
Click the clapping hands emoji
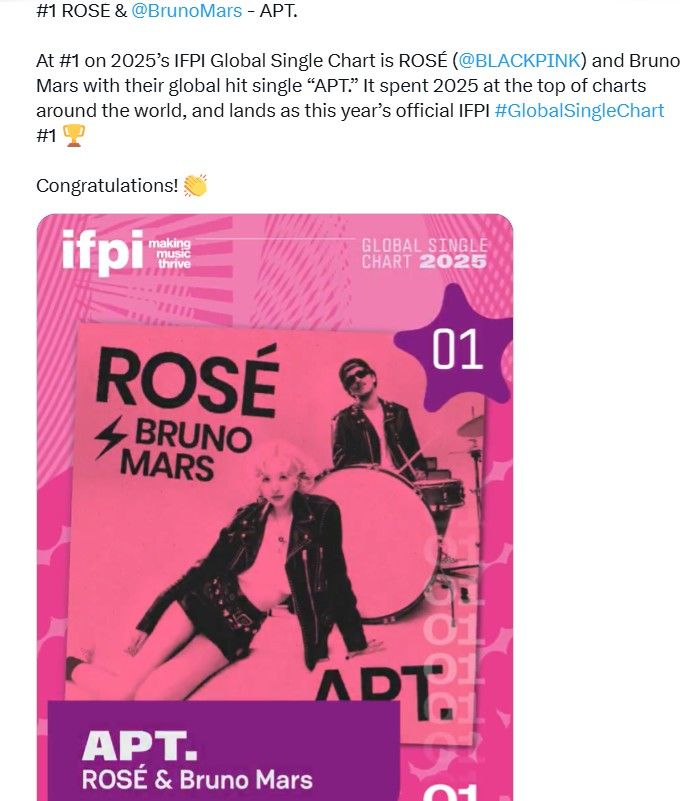coord(195,186)
